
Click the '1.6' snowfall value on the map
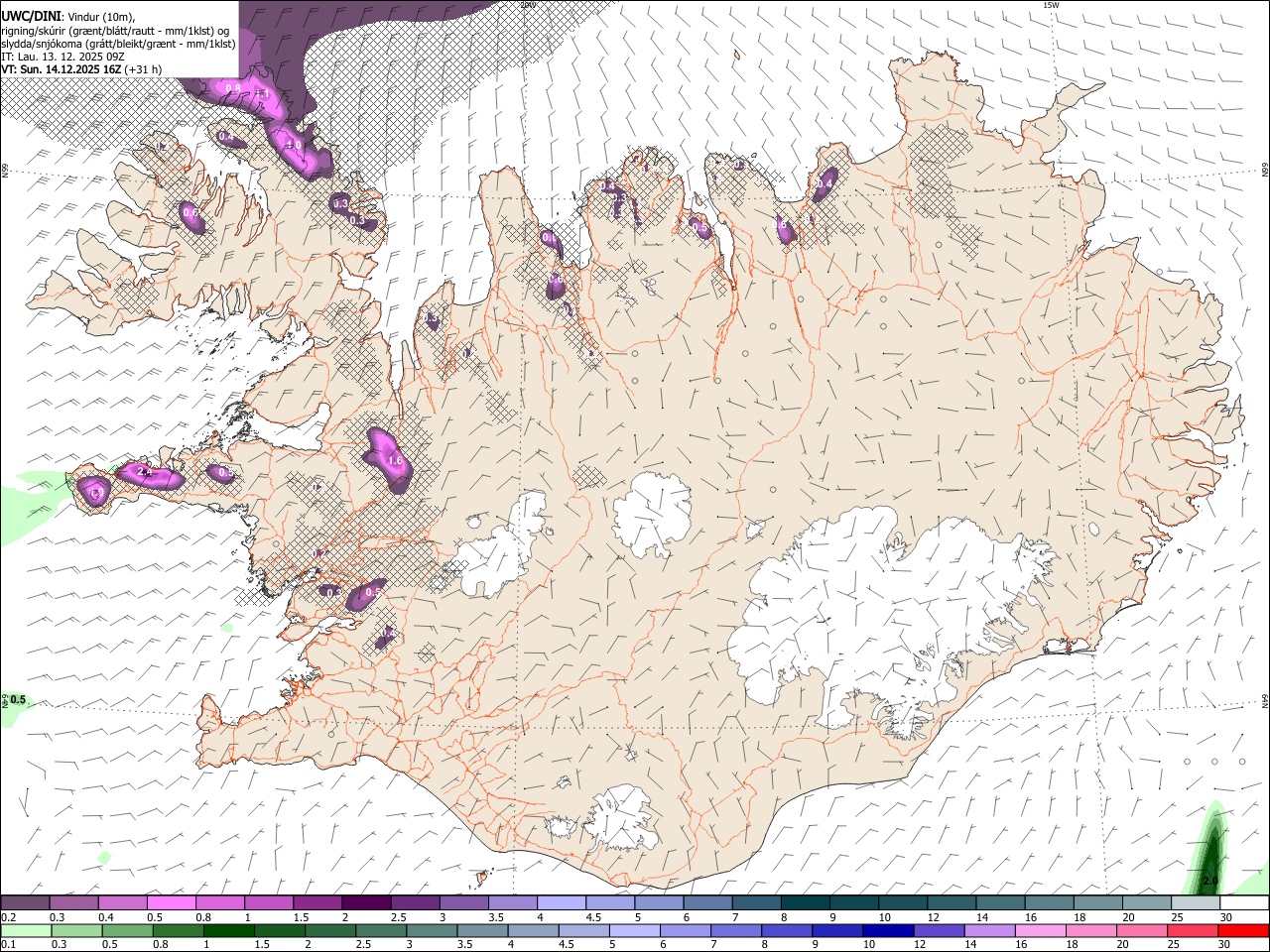(x=394, y=461)
